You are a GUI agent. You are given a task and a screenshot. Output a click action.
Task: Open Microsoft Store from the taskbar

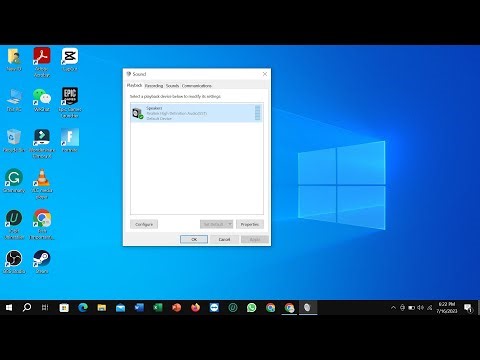click(64, 307)
